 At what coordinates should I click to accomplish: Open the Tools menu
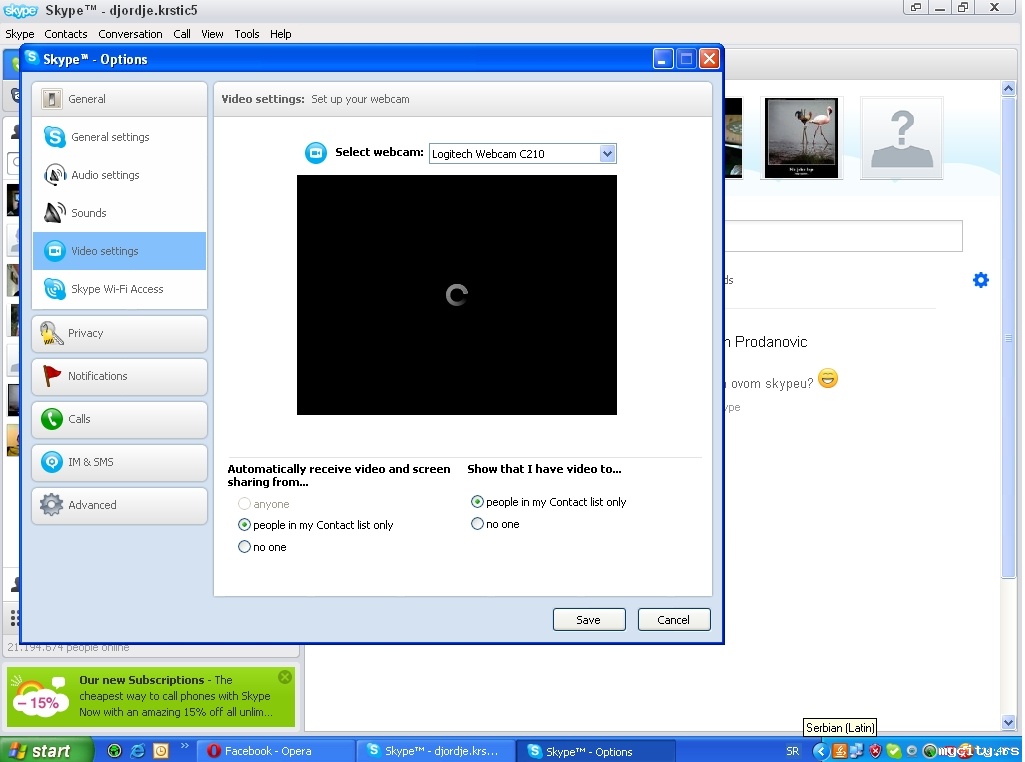point(247,34)
